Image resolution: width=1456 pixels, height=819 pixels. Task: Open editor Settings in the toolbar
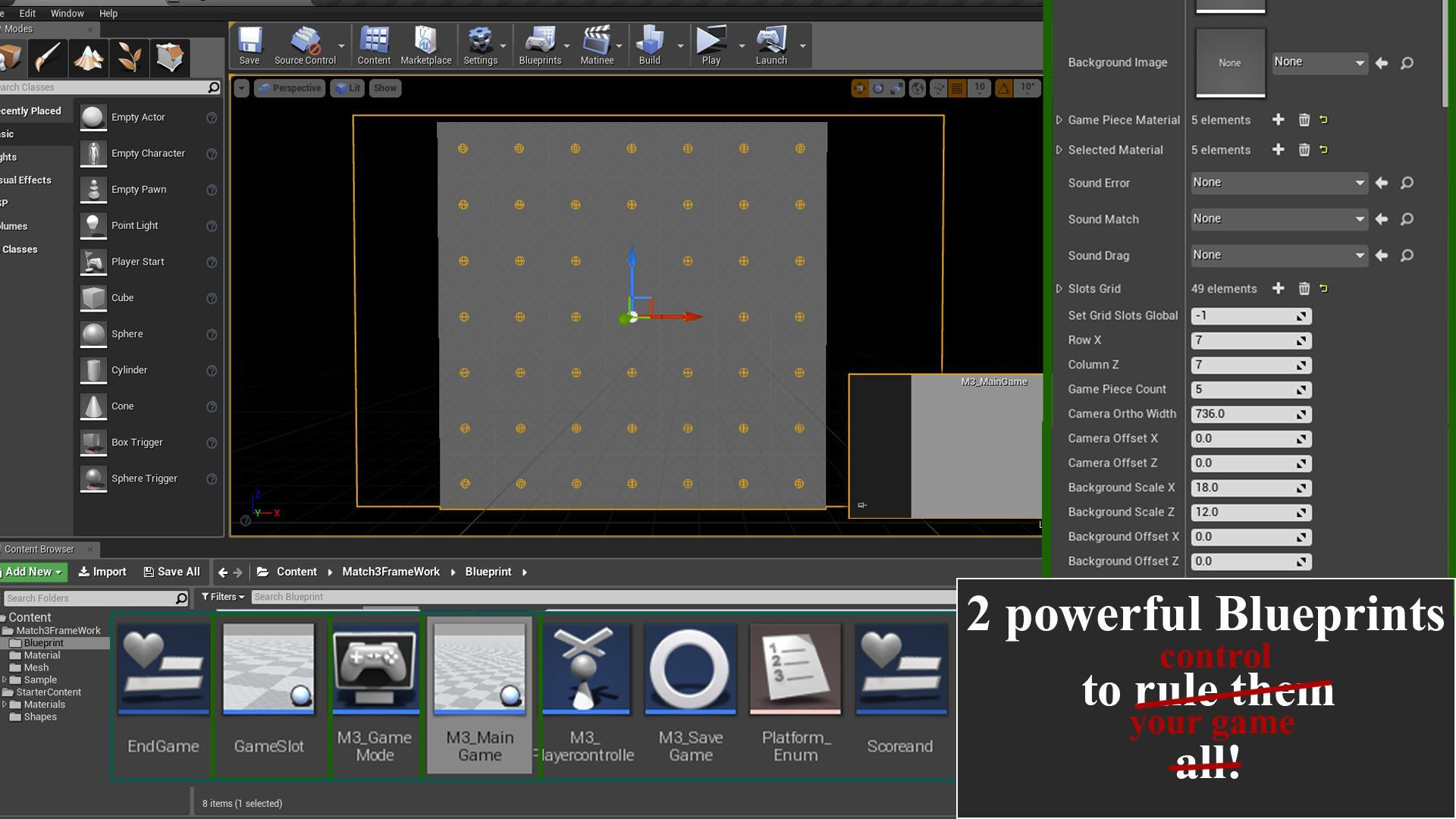[480, 45]
